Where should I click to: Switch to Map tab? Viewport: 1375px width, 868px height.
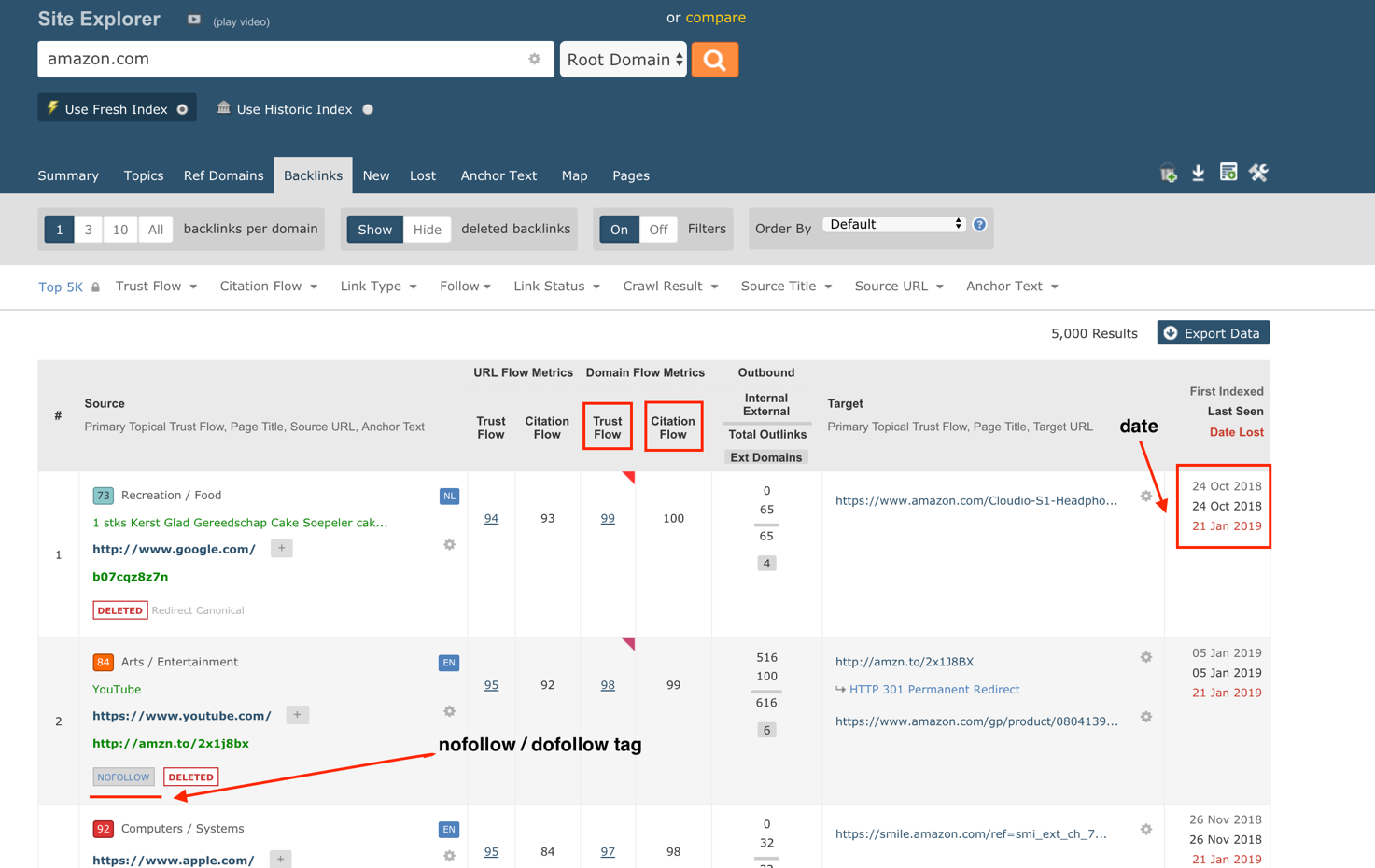pyautogui.click(x=575, y=175)
